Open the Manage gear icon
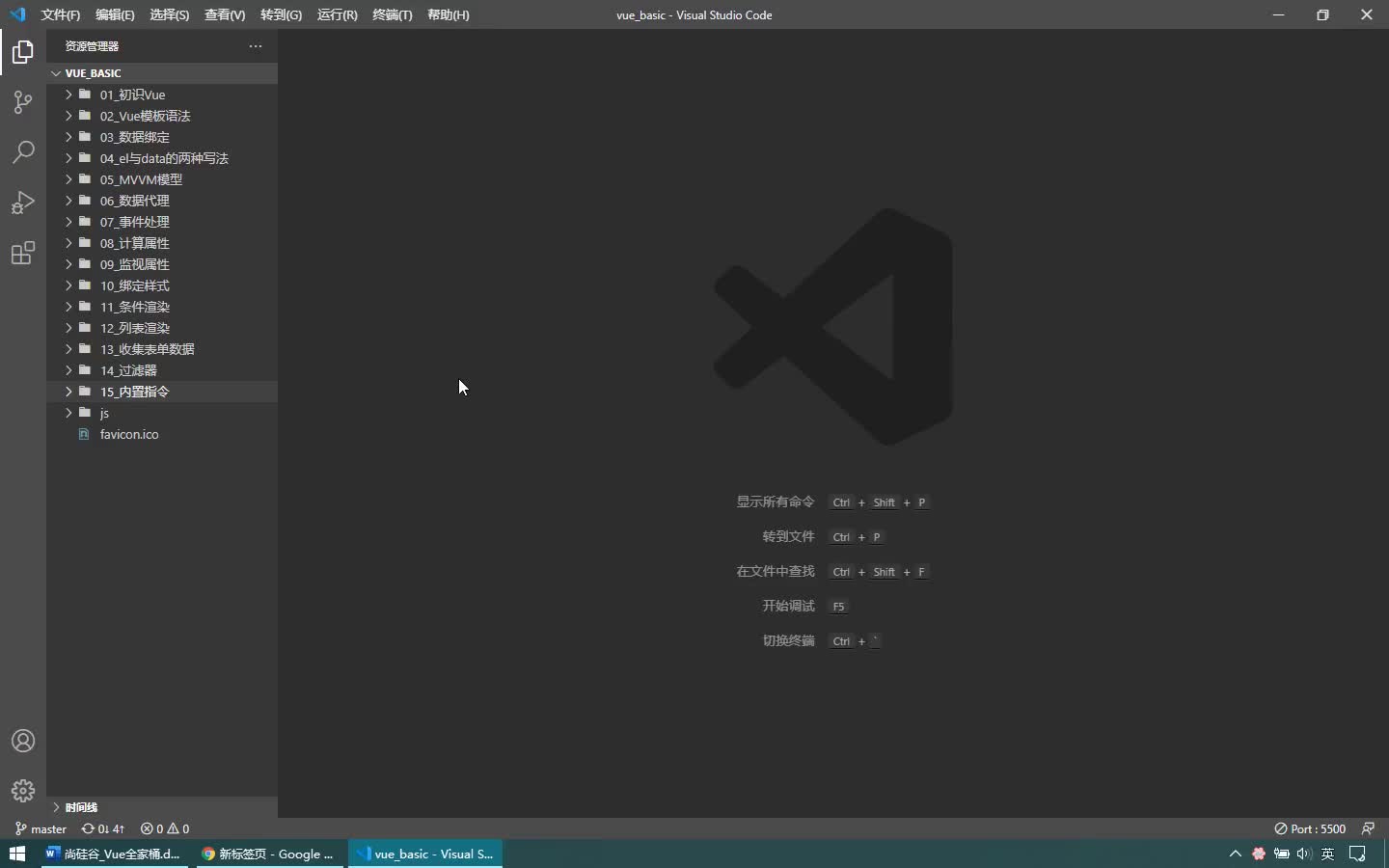Screen dimensions: 1389x868 pyautogui.click(x=23, y=791)
